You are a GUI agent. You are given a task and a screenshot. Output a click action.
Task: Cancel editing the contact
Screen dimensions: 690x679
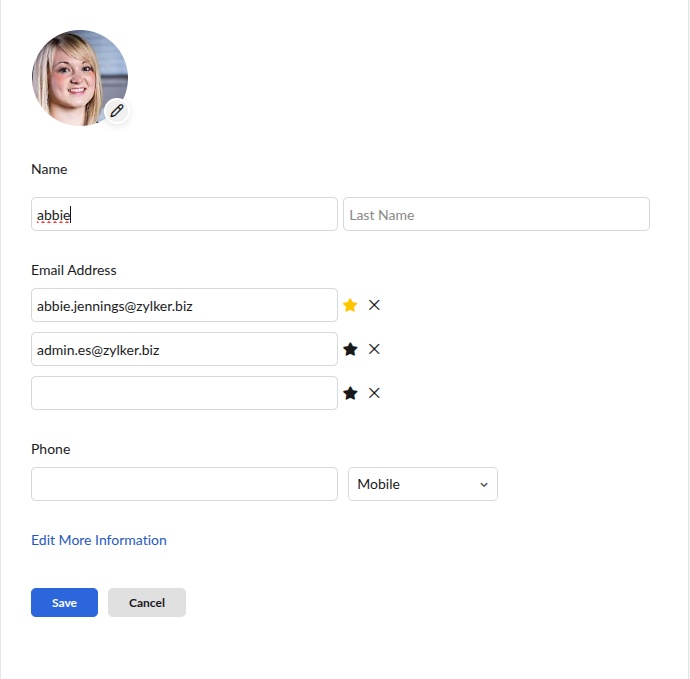[147, 602]
